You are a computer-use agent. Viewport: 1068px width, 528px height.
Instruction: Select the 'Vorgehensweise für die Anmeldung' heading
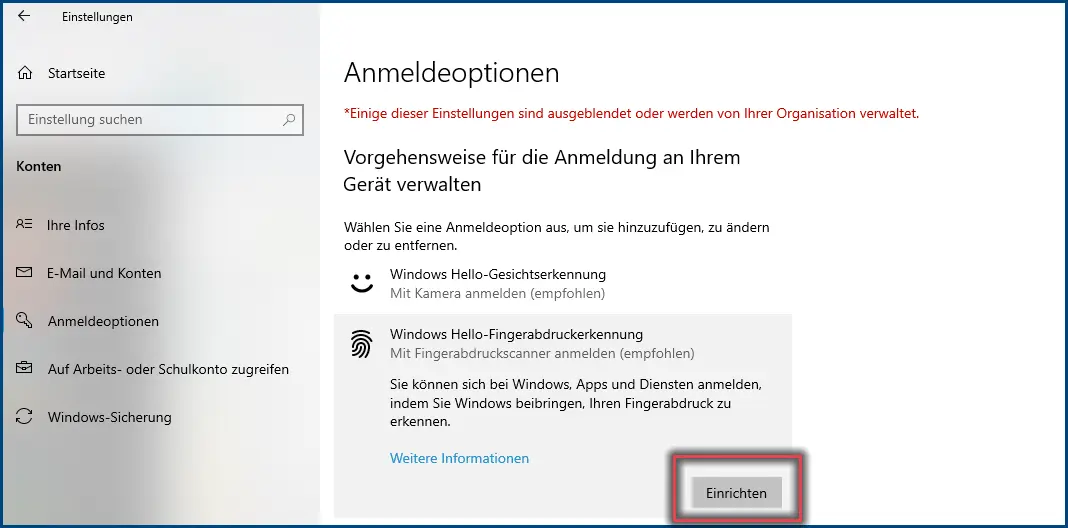pyautogui.click(x=541, y=170)
